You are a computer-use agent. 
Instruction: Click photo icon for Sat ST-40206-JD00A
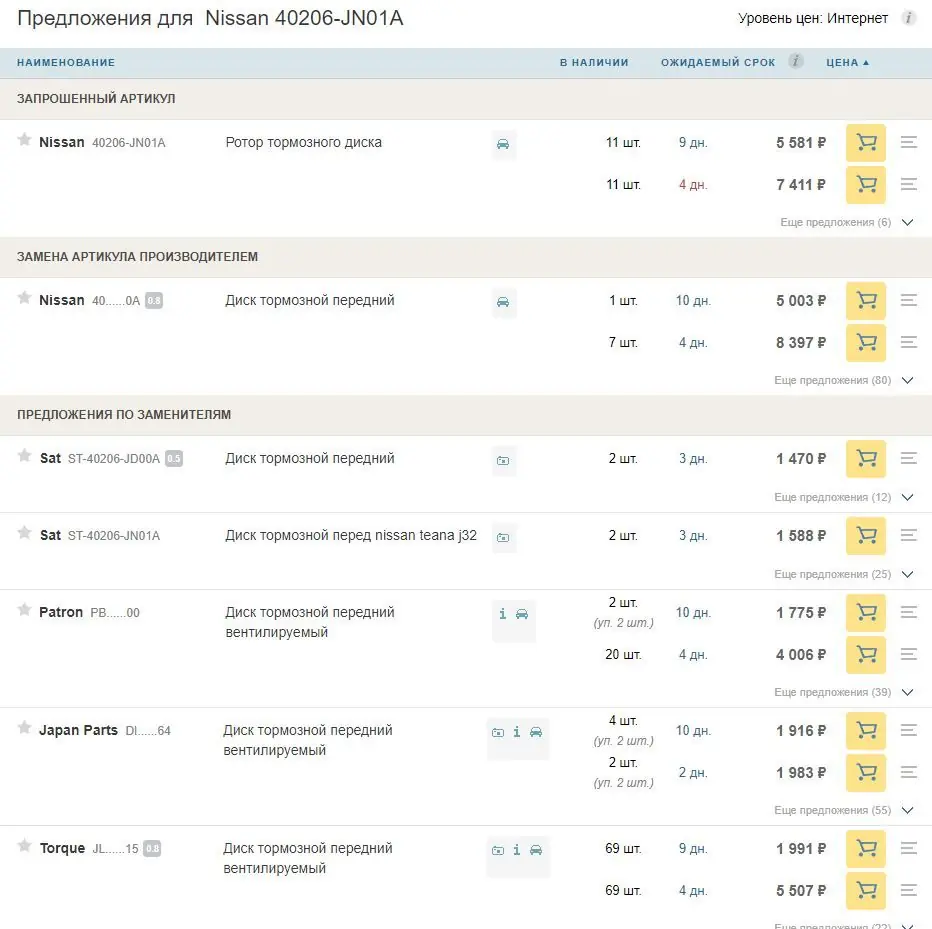[503, 461]
